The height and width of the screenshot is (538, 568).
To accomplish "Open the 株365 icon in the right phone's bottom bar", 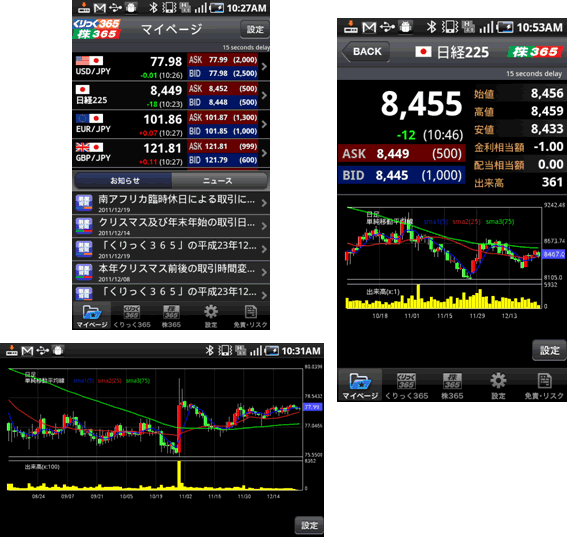I will [452, 385].
